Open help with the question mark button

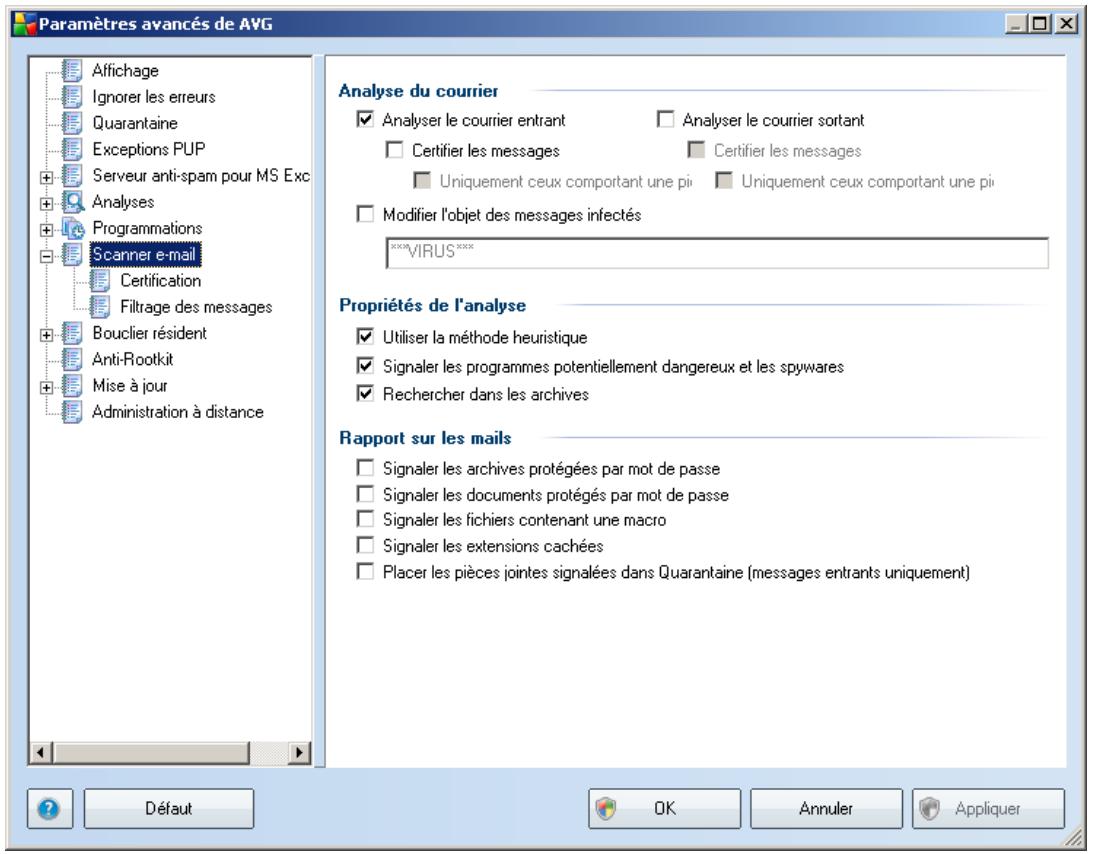pyautogui.click(x=49, y=809)
